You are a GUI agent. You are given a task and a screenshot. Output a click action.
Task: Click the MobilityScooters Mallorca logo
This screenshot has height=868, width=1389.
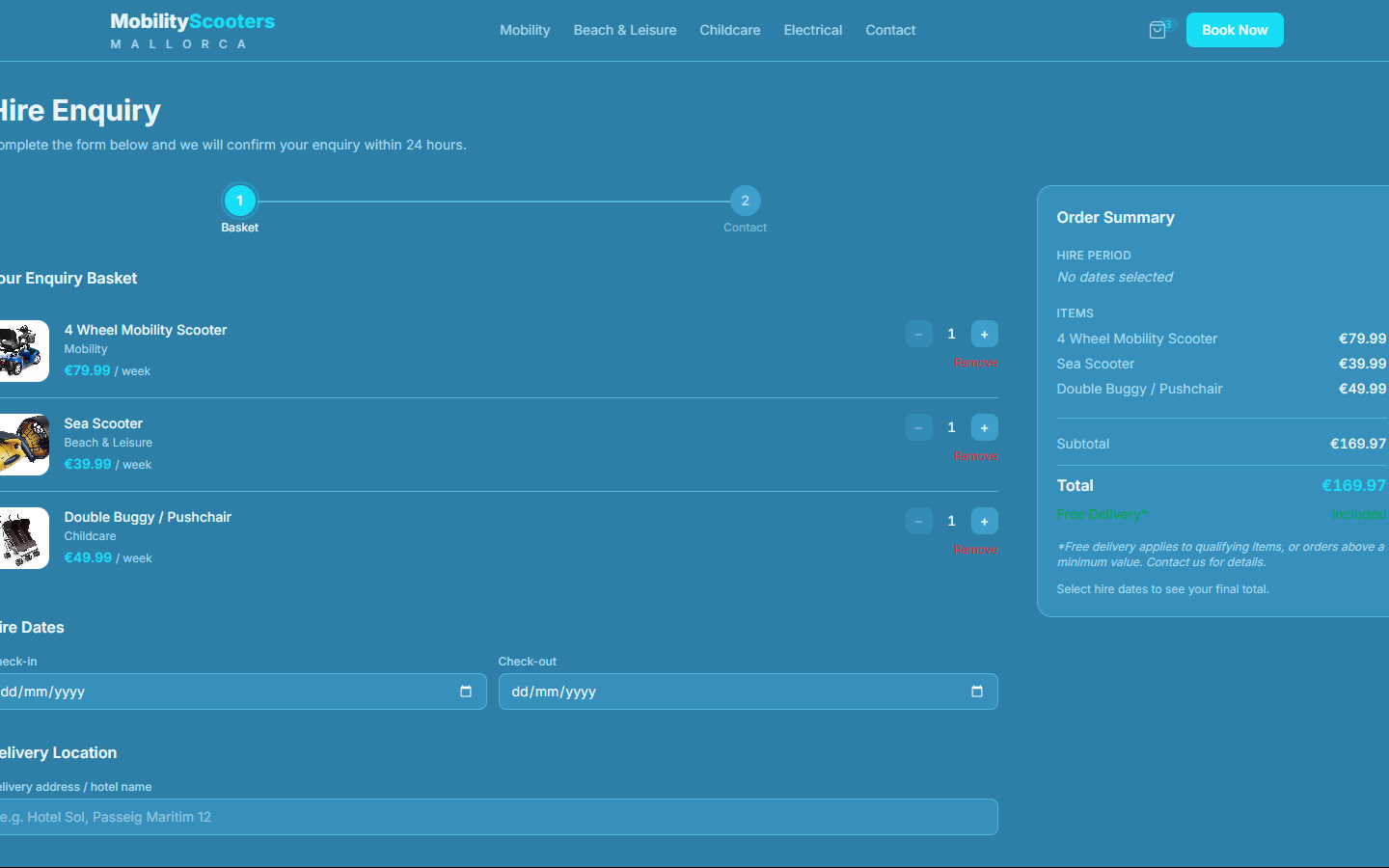(192, 30)
